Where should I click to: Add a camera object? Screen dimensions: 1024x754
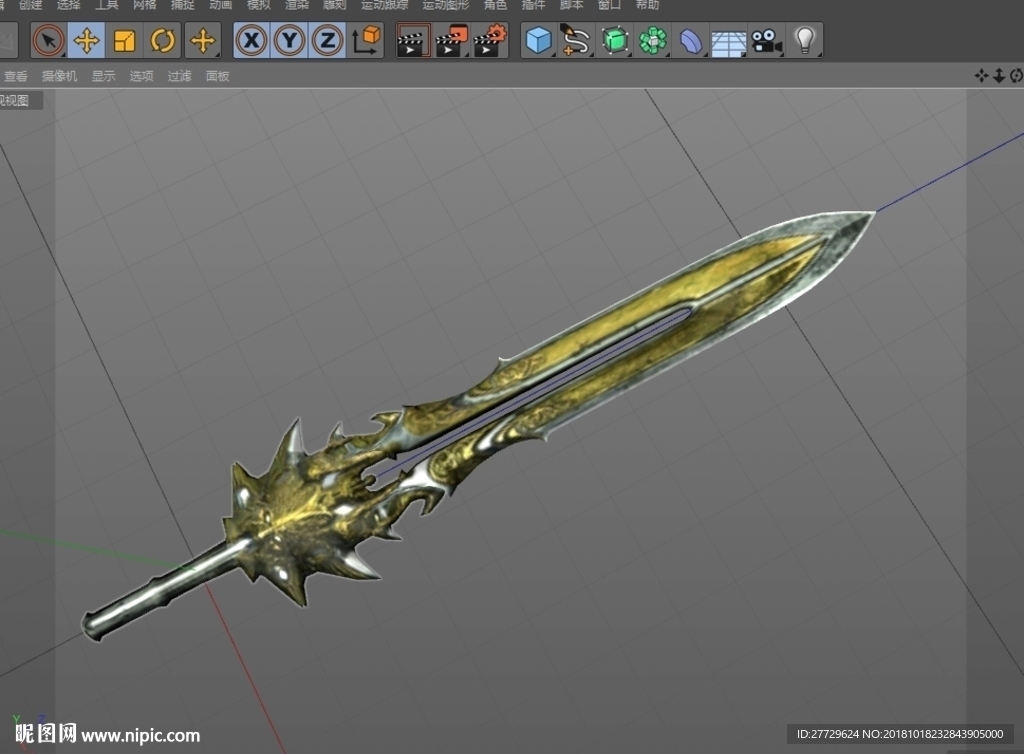pyautogui.click(x=767, y=40)
